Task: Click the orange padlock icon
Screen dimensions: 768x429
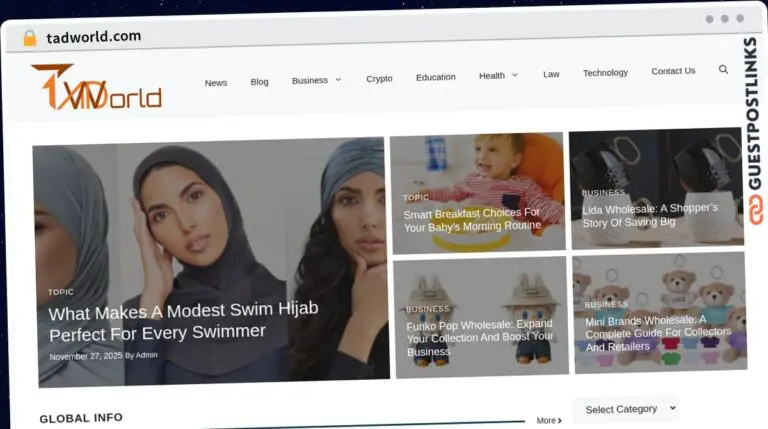Action: tap(30, 38)
